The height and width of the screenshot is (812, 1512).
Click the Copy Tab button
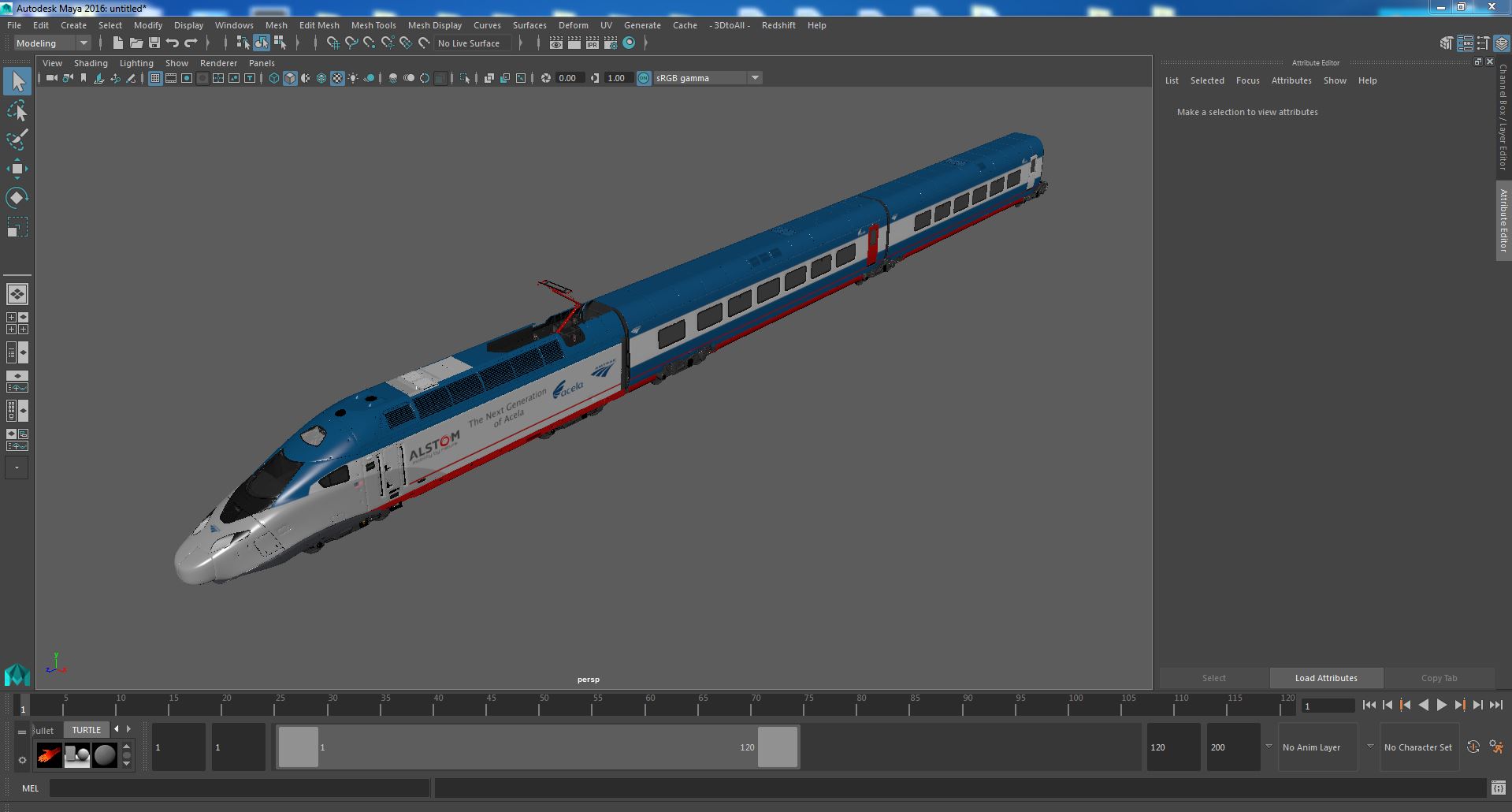click(1439, 678)
